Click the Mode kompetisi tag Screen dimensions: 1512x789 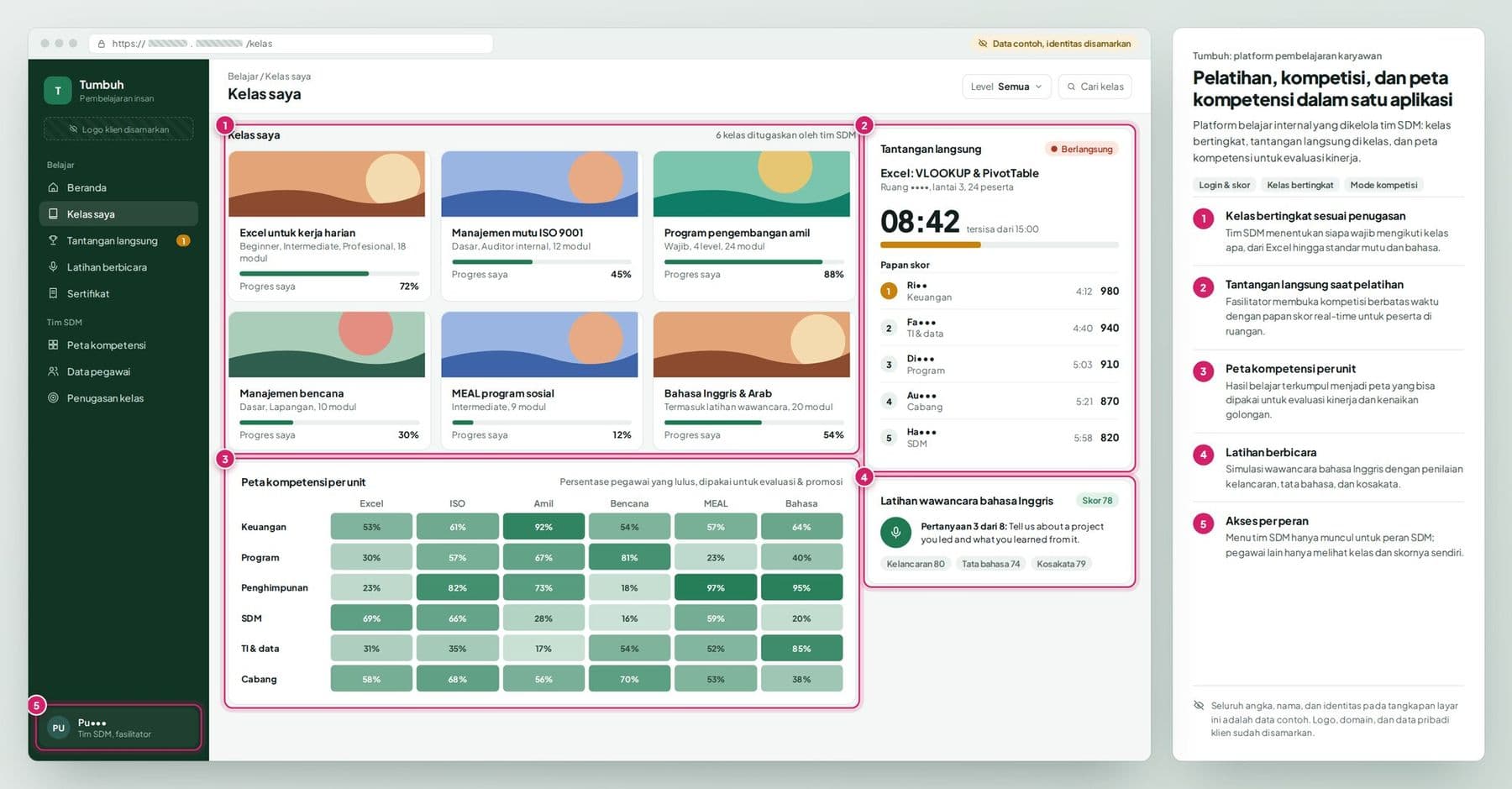tap(1383, 185)
